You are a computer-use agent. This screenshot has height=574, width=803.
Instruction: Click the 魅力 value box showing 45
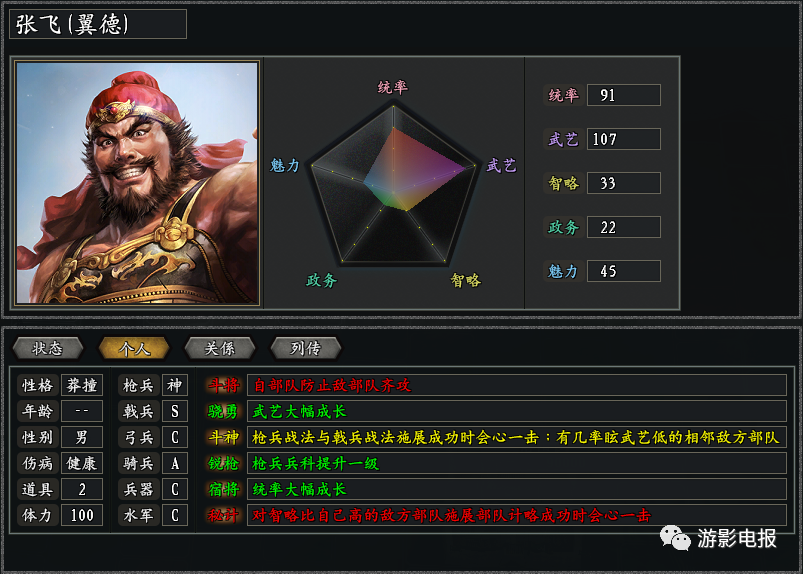click(x=624, y=271)
